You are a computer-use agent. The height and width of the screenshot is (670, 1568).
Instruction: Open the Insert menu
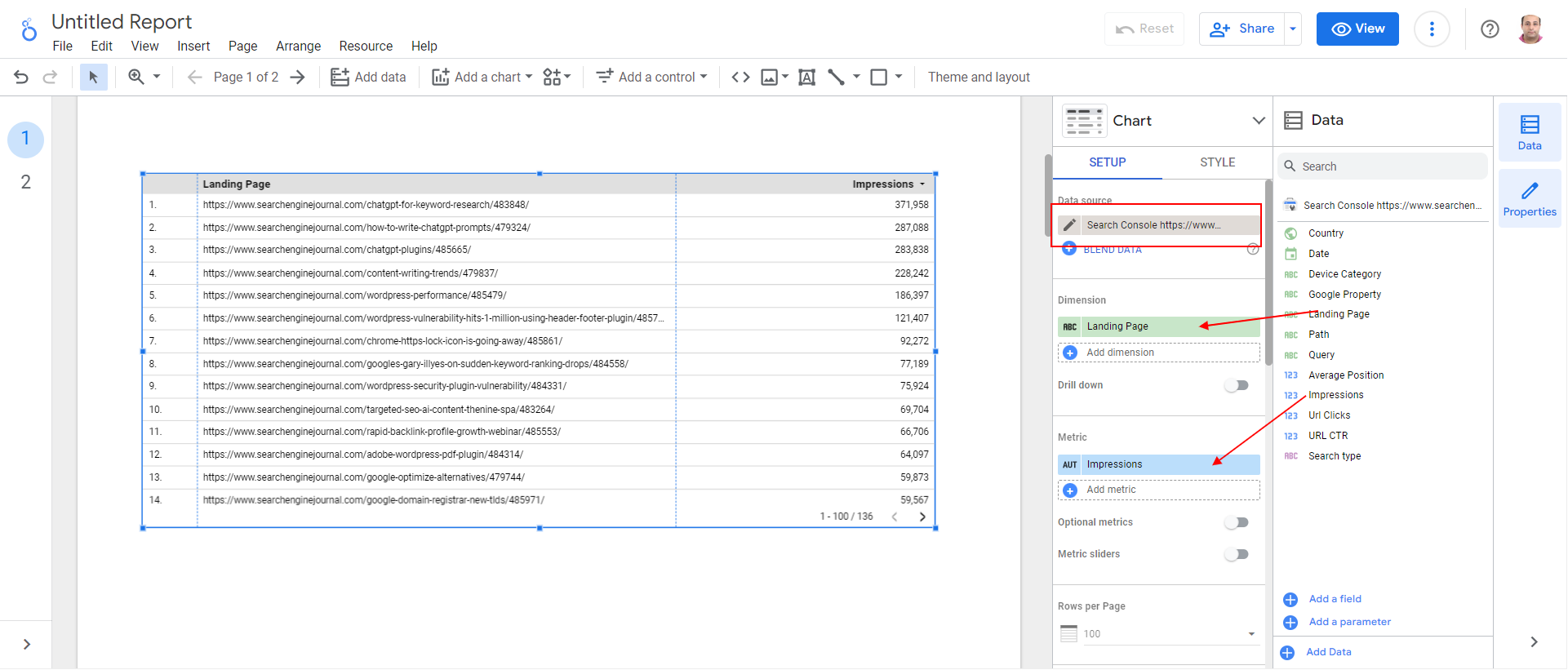[193, 46]
